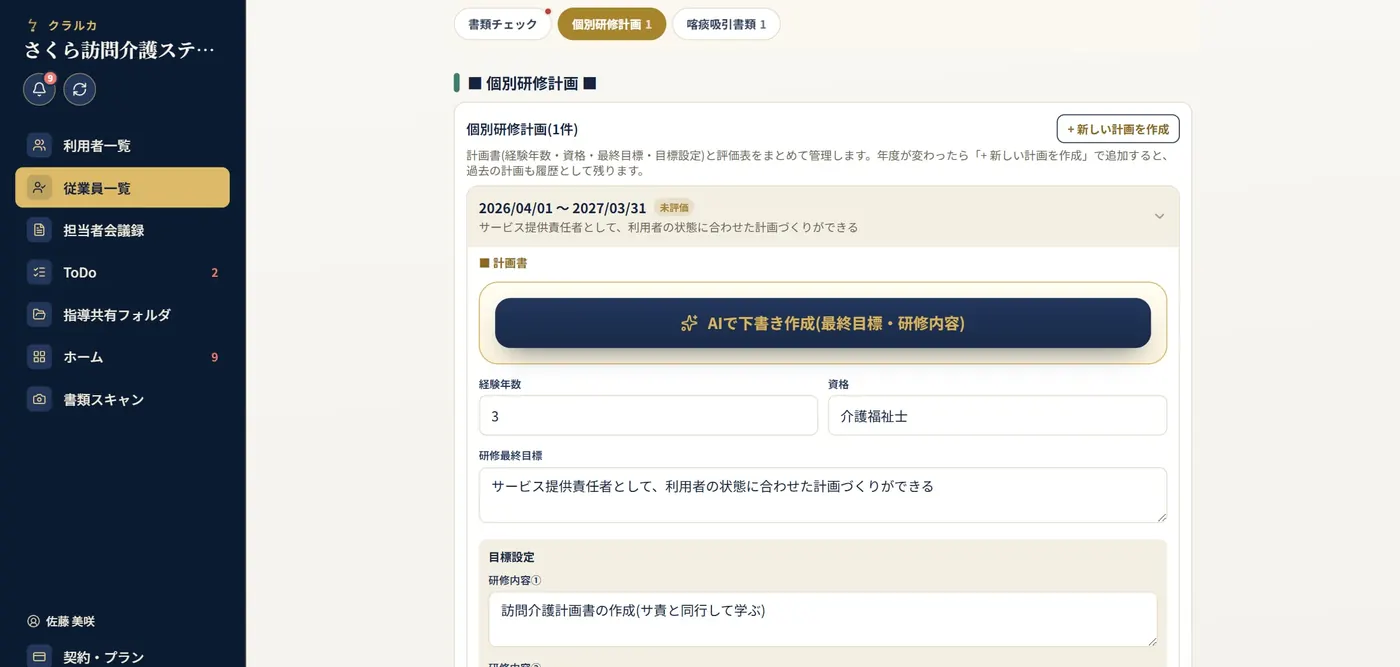
Task: Switch to the 喀痰吸引書類 1 tab
Action: (x=726, y=24)
